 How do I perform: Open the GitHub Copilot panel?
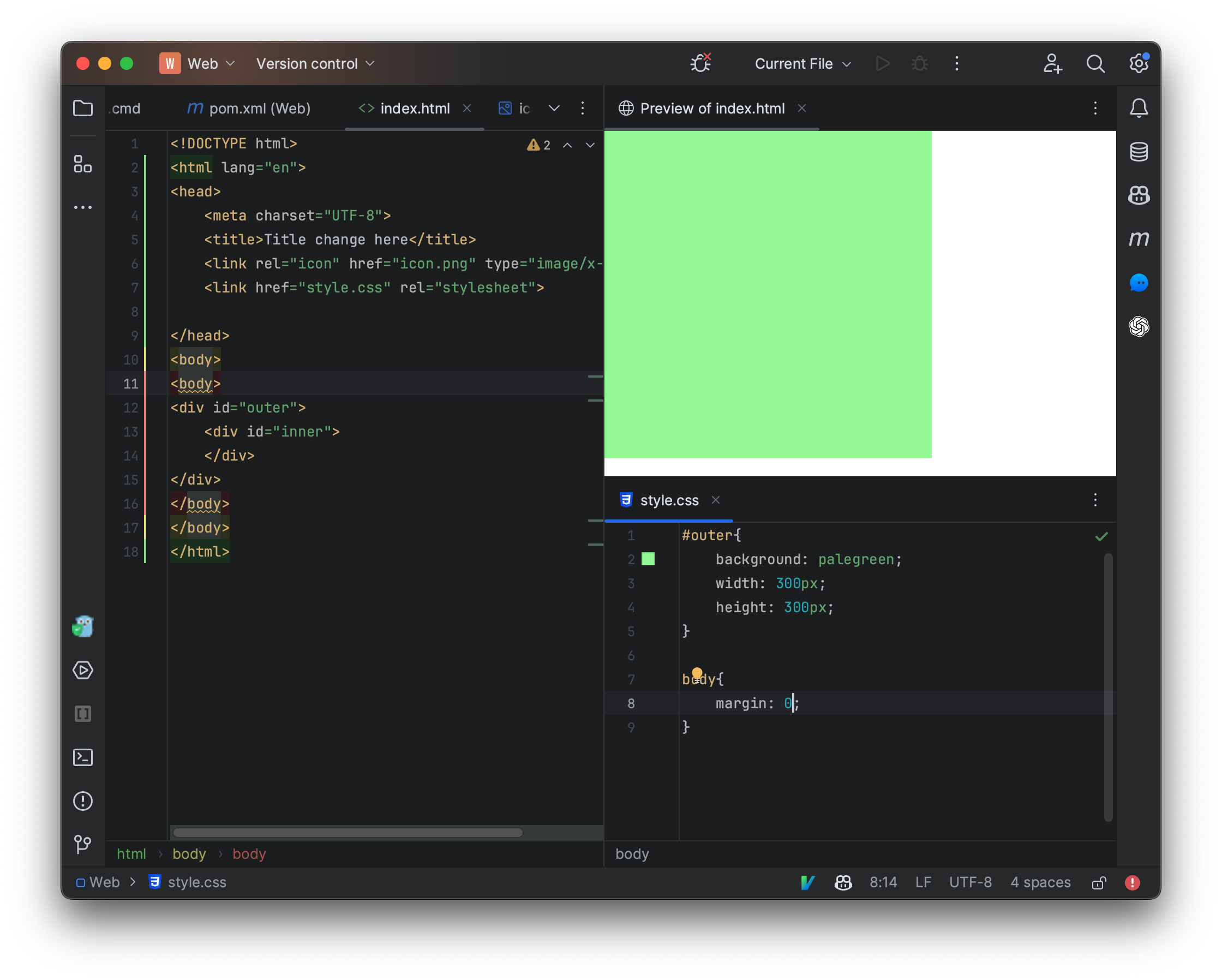1139,195
